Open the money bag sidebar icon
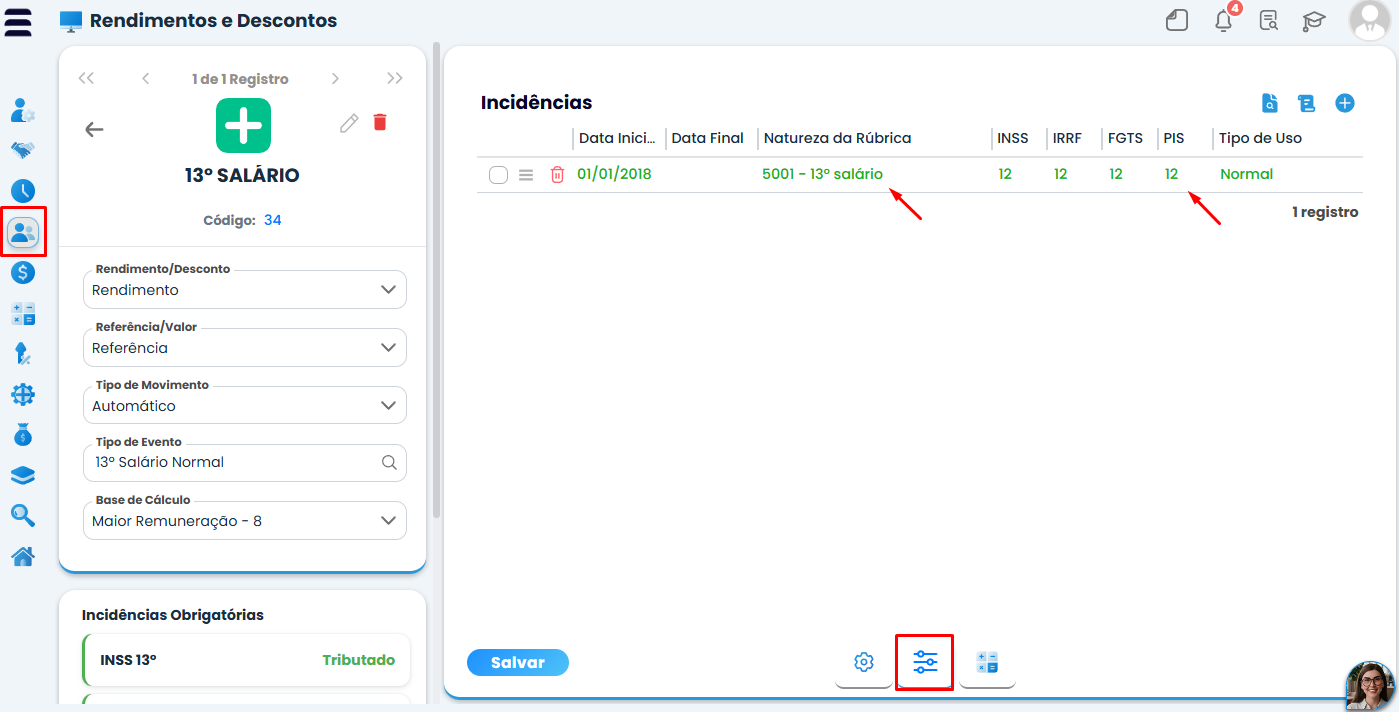The image size is (1399, 712). click(x=23, y=435)
